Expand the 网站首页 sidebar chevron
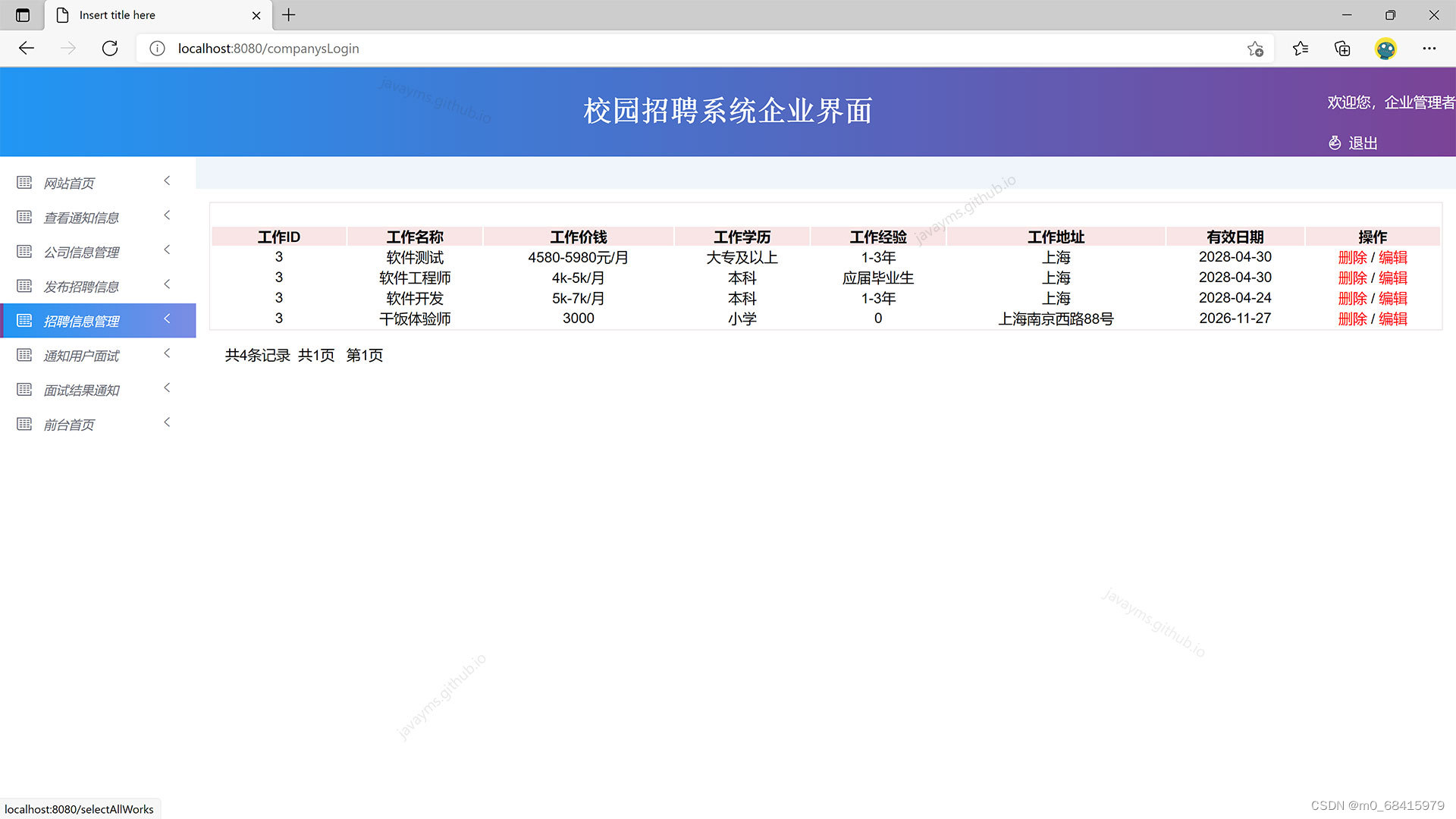This screenshot has height=819, width=1456. [x=167, y=180]
